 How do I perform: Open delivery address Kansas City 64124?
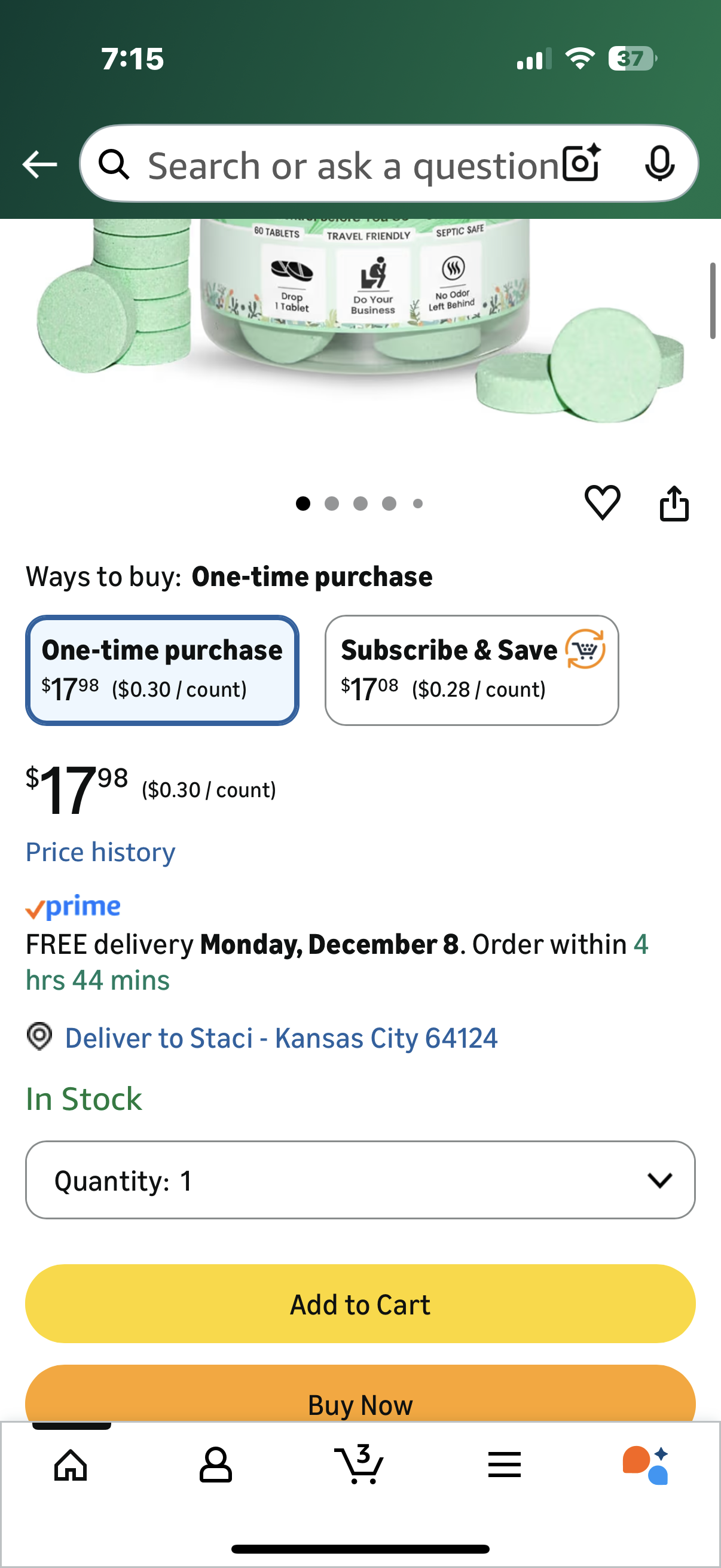281,1038
